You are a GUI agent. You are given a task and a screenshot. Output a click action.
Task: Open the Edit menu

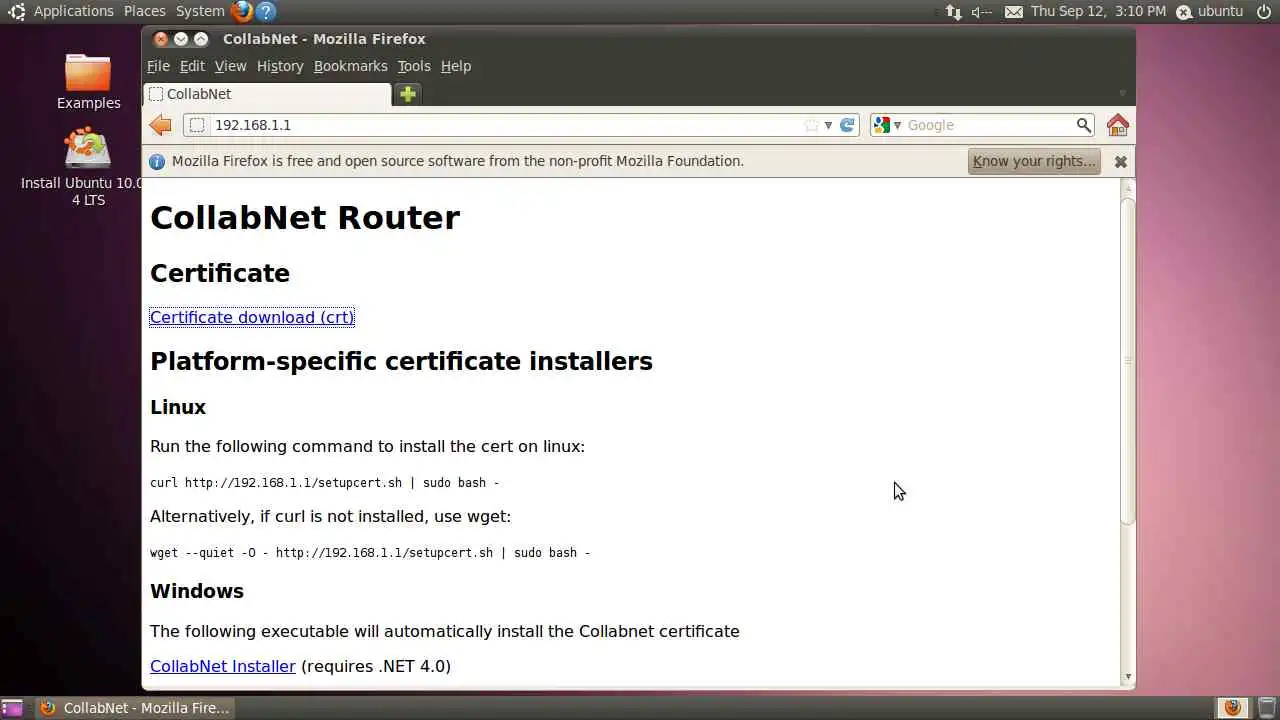pyautogui.click(x=192, y=66)
